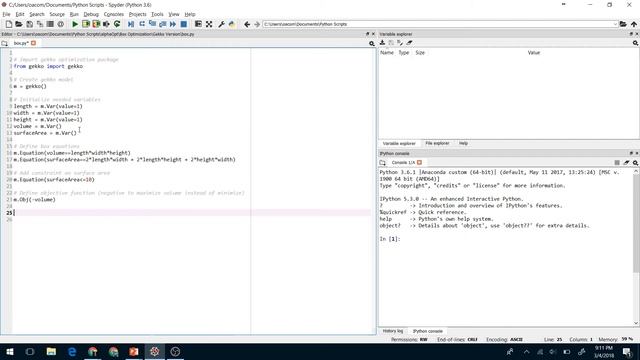Image resolution: width=640 pixels, height=360 pixels.
Task: Launch Microsoft Edge from taskbar
Action: [72, 352]
